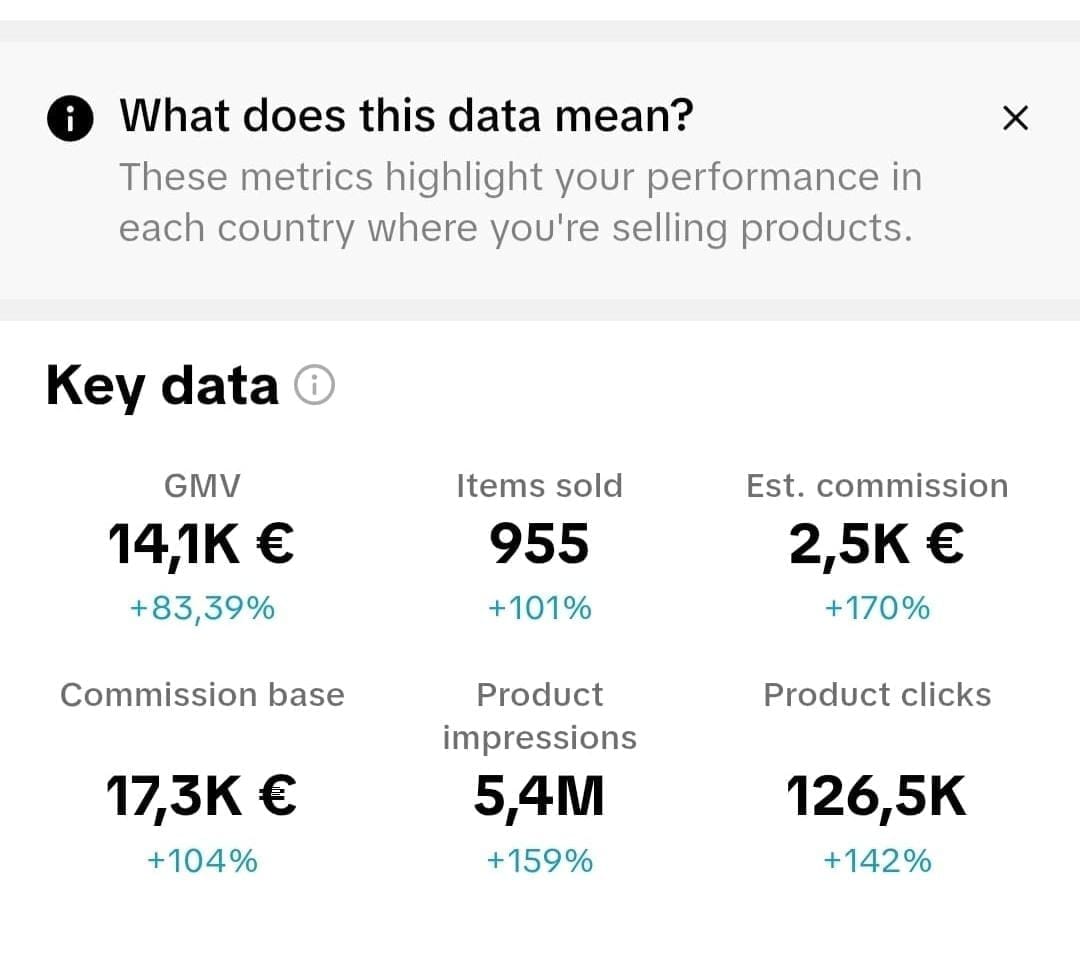Click the 14,1K € GMV value
This screenshot has height=970, width=1080.
pyautogui.click(x=201, y=545)
